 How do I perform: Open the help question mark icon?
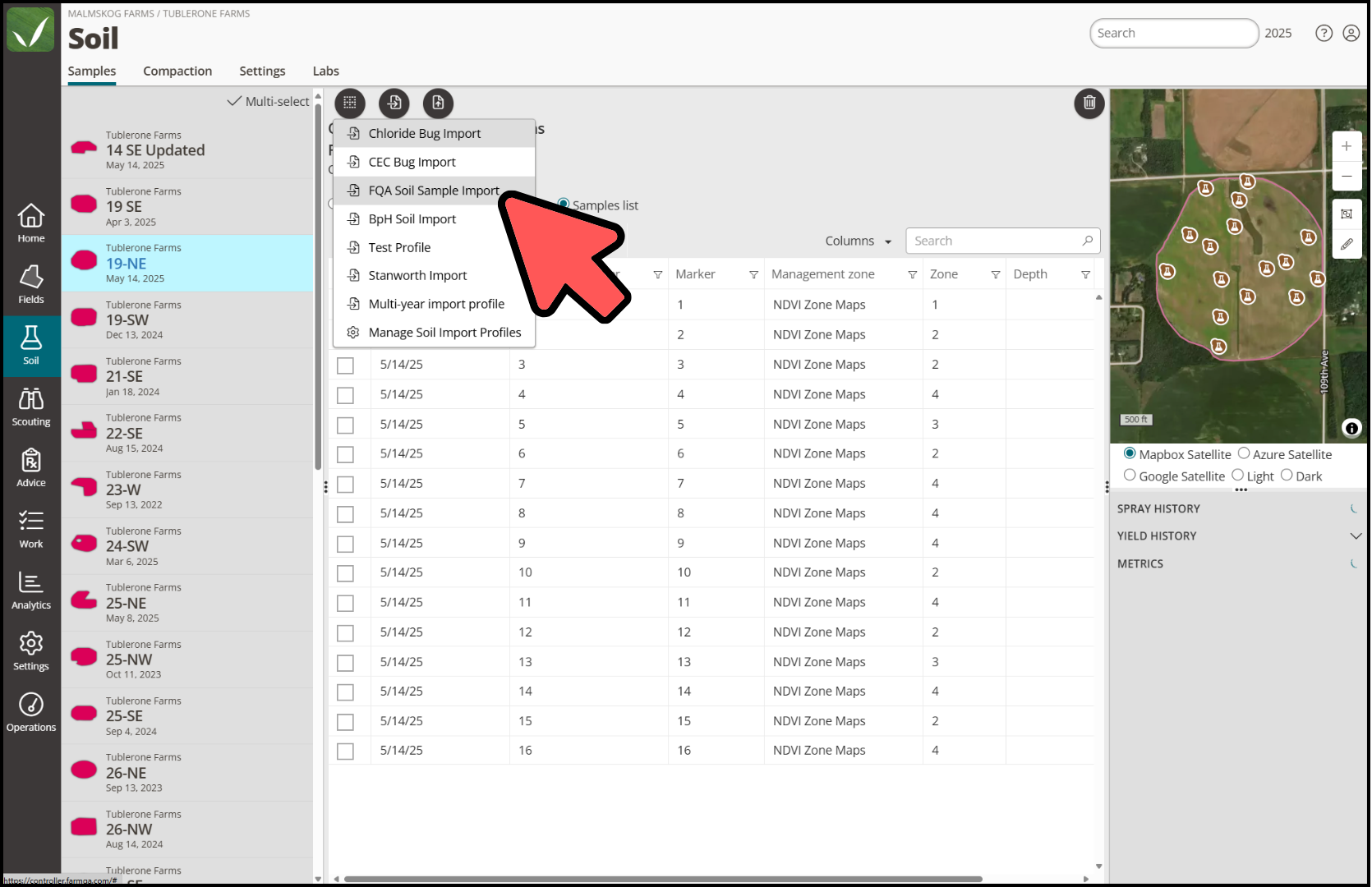click(1324, 33)
